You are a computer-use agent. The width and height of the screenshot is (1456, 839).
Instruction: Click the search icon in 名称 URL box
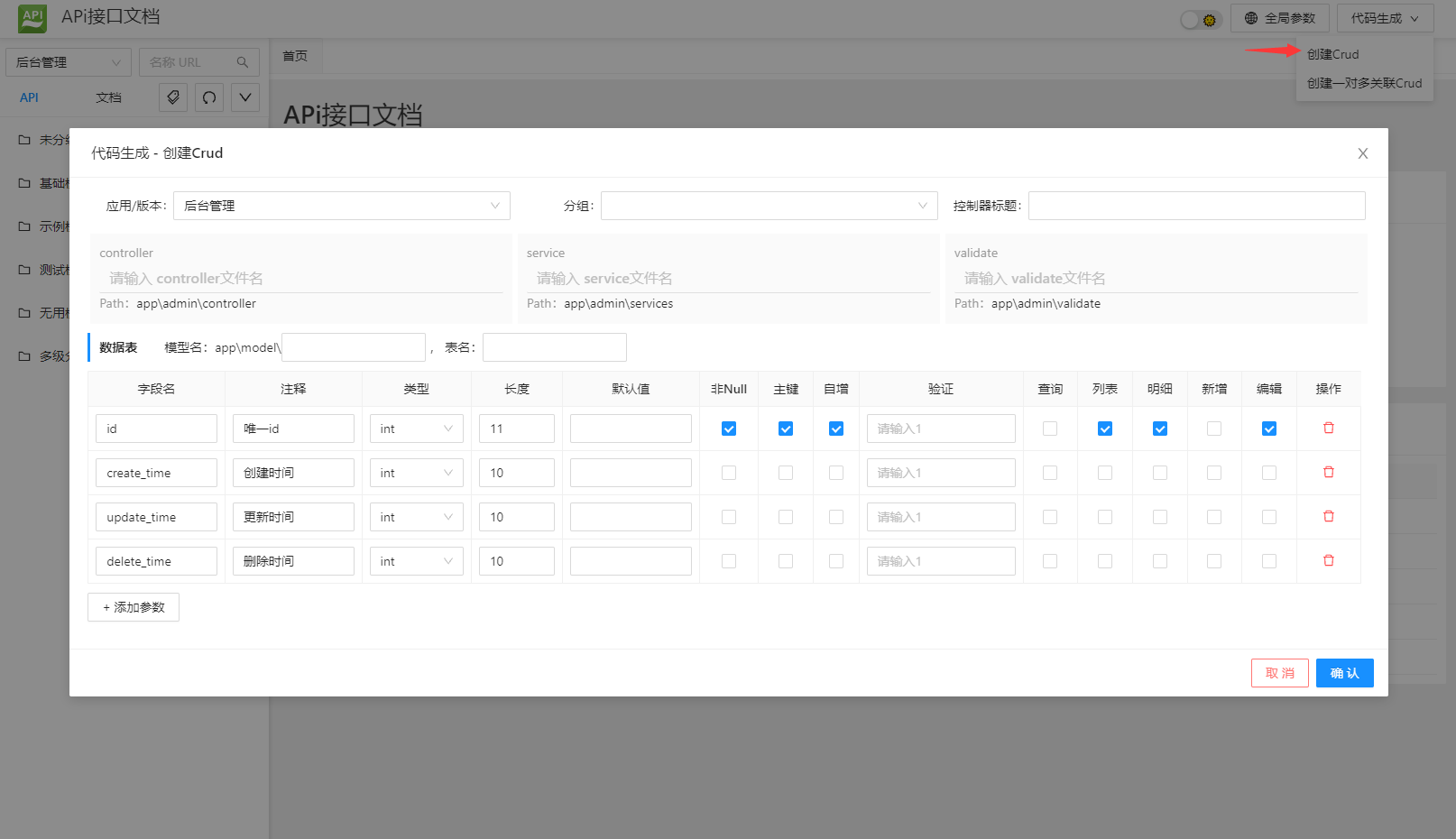pos(243,62)
